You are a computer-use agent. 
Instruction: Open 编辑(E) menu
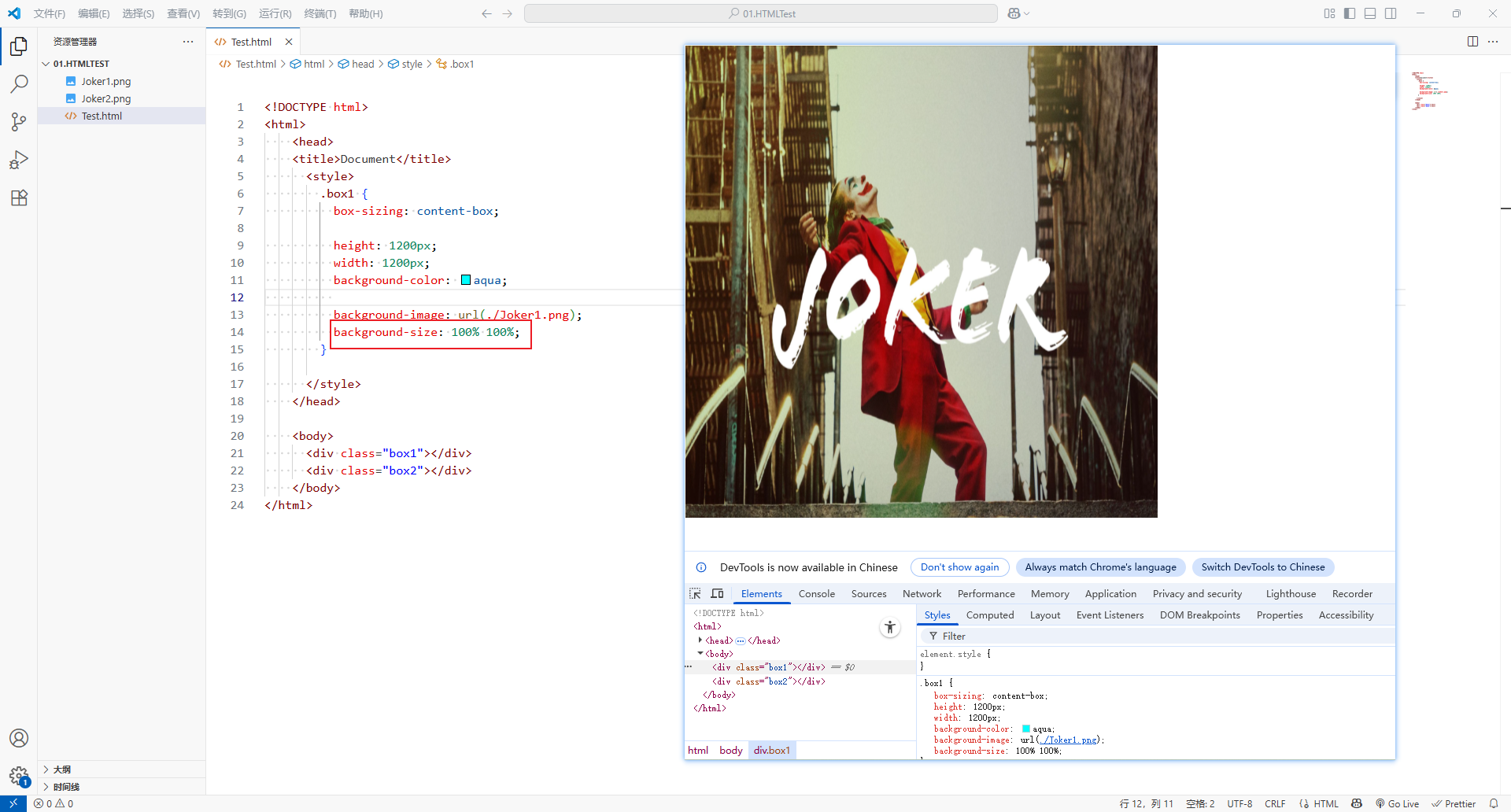coord(94,13)
